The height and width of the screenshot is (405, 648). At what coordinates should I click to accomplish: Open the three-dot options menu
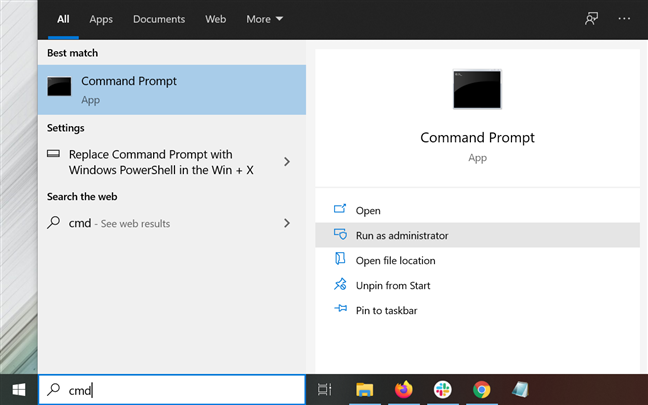pyautogui.click(x=624, y=19)
